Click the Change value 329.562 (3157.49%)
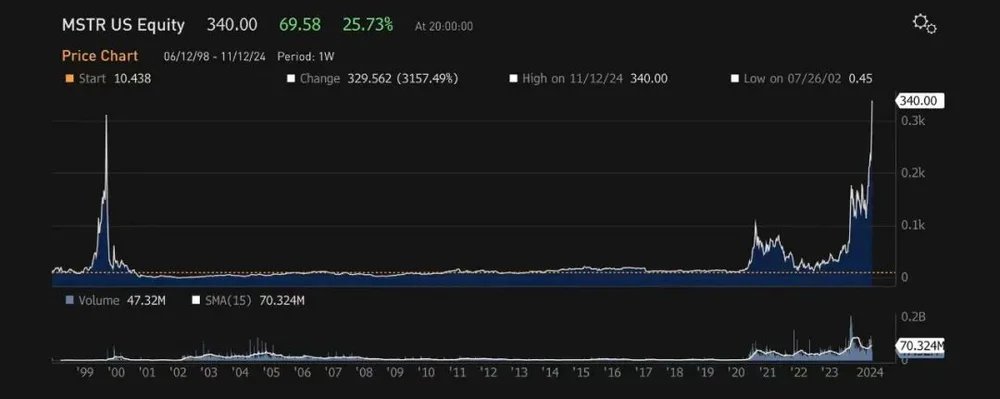This screenshot has height=399, width=1000. (402, 79)
